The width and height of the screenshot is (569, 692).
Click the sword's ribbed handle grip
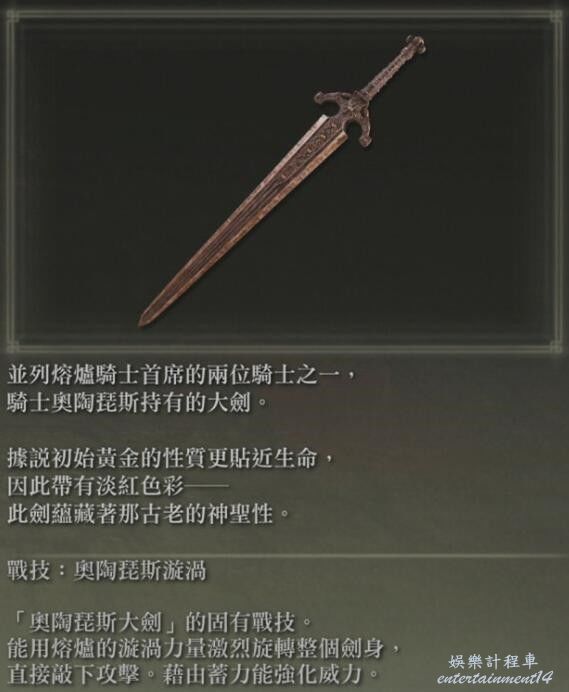click(x=386, y=73)
